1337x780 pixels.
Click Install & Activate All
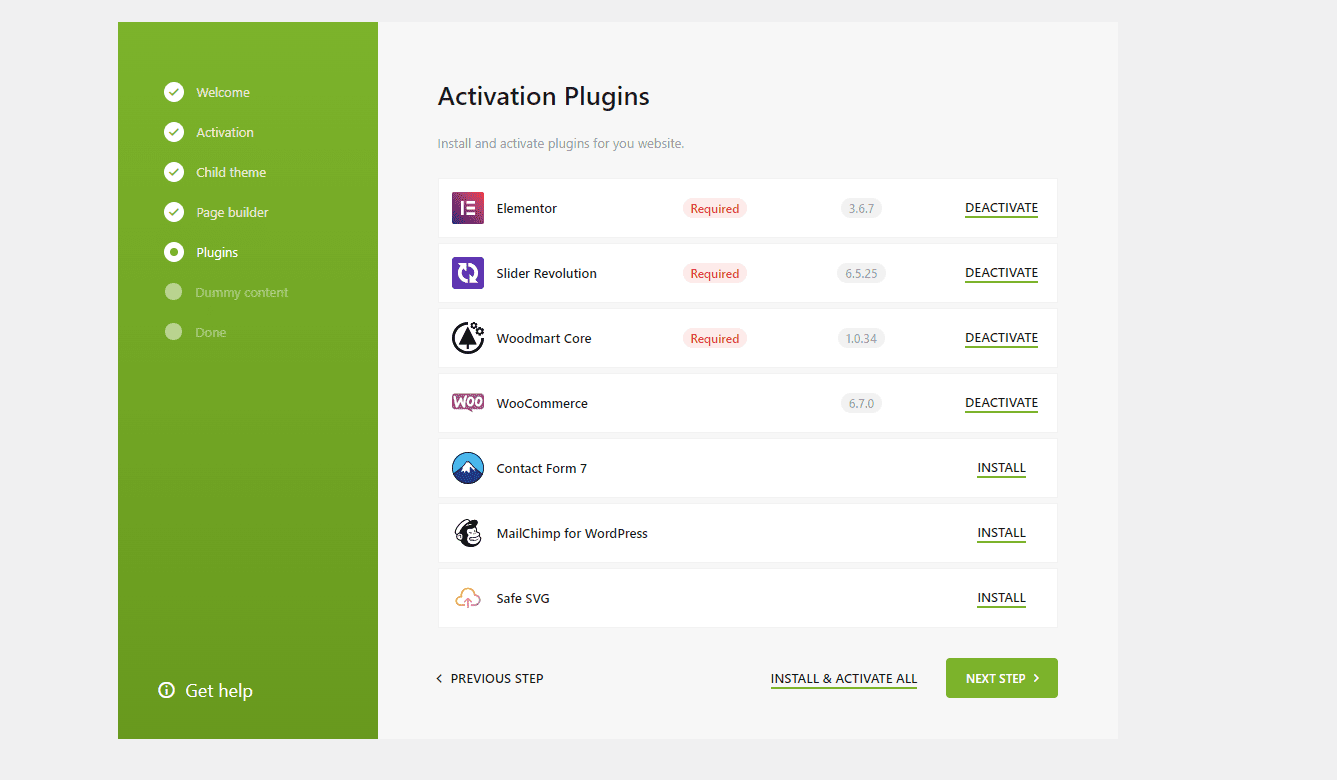843,678
